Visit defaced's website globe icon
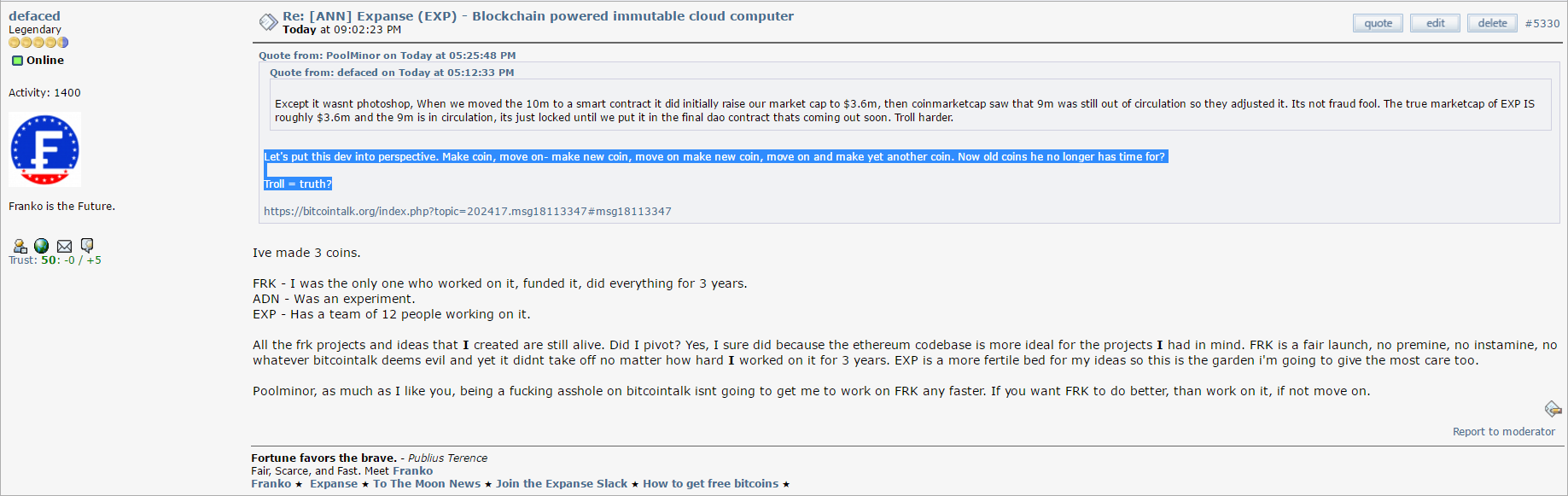The image size is (1568, 496). [x=41, y=246]
